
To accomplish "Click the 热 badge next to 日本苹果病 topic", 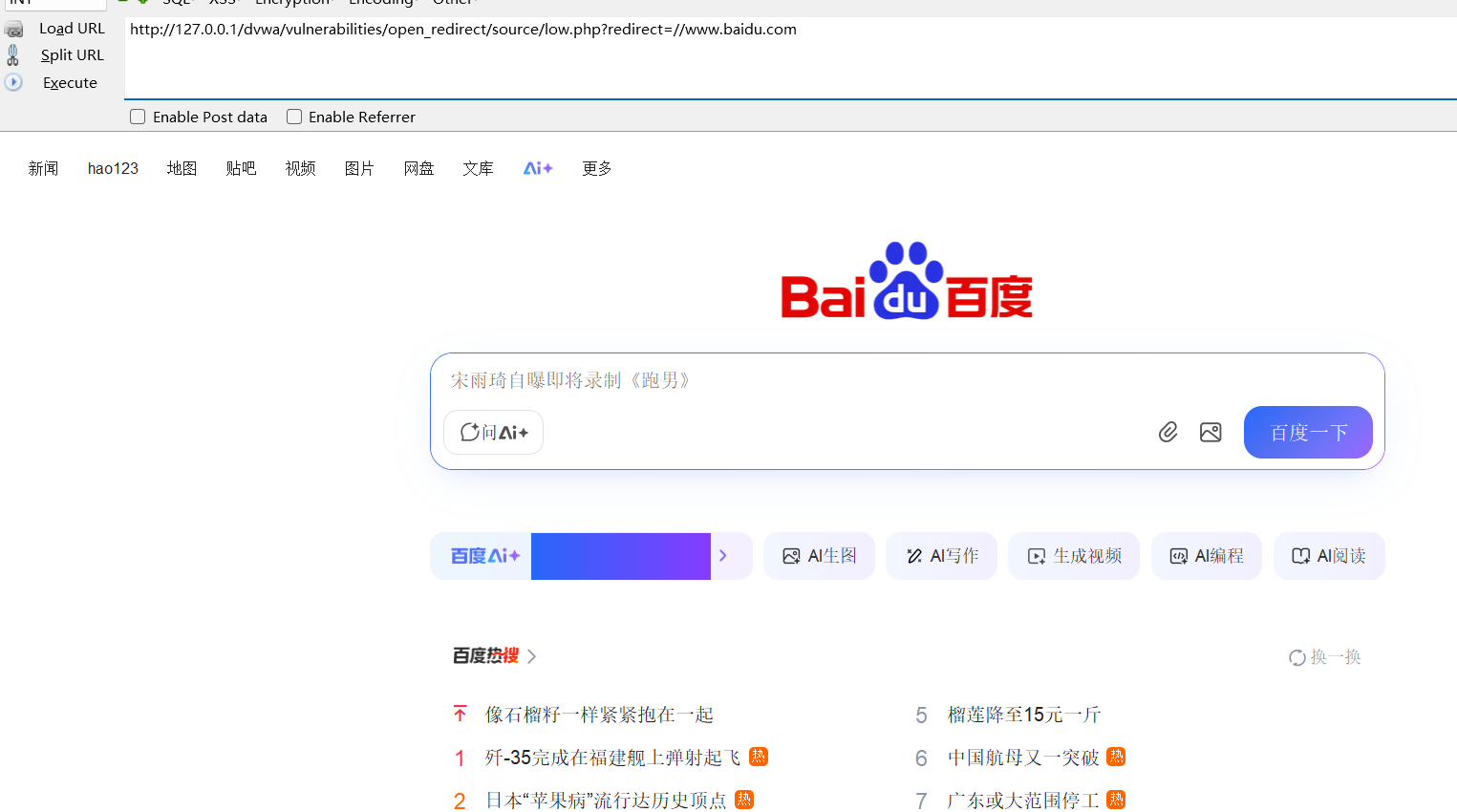I will (744, 800).
